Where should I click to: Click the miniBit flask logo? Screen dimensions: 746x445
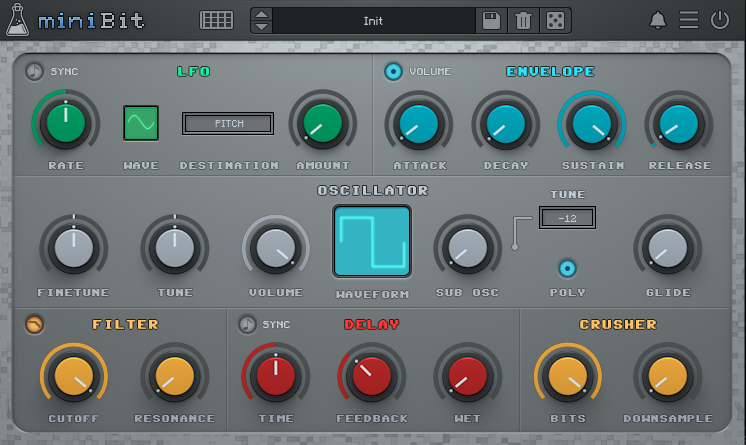(18, 20)
